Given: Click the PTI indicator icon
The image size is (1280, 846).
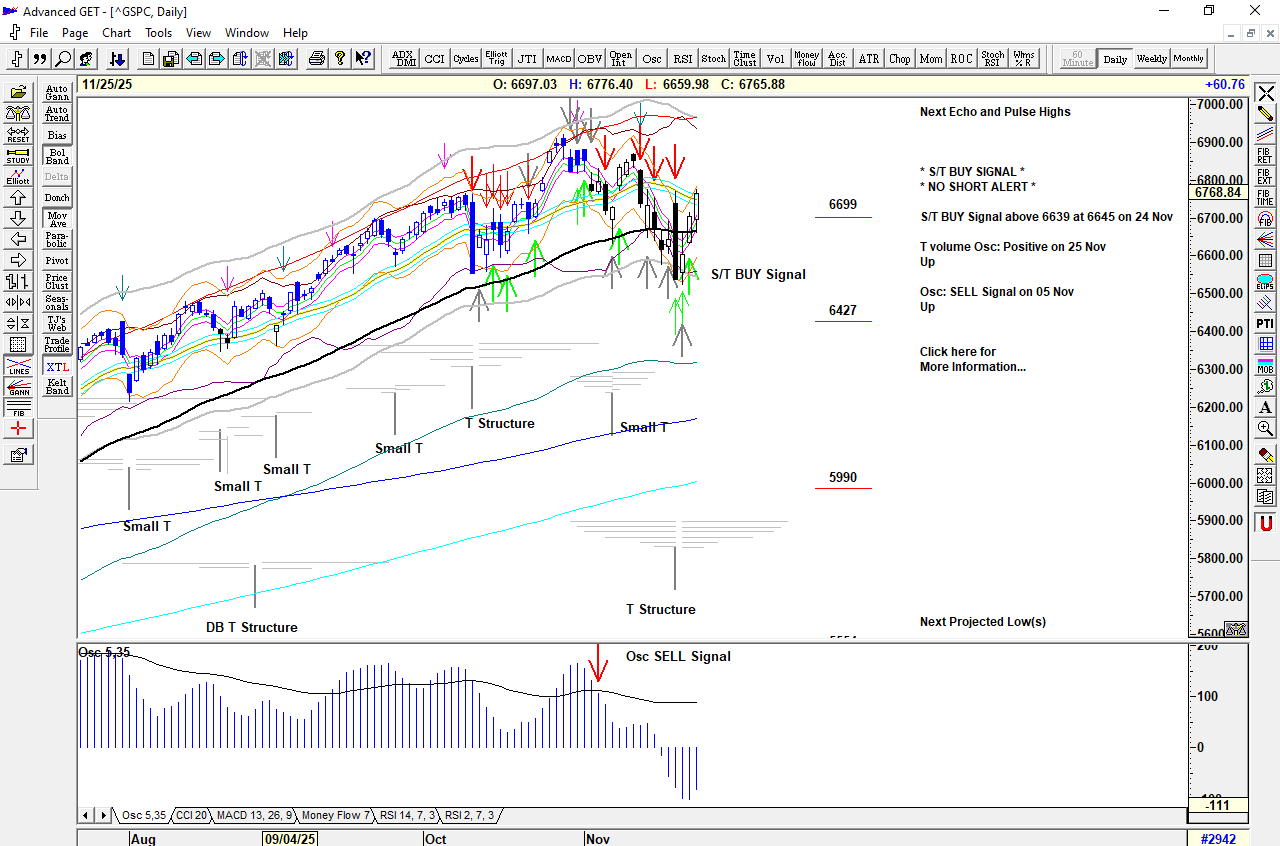Looking at the screenshot, I should (x=1265, y=324).
